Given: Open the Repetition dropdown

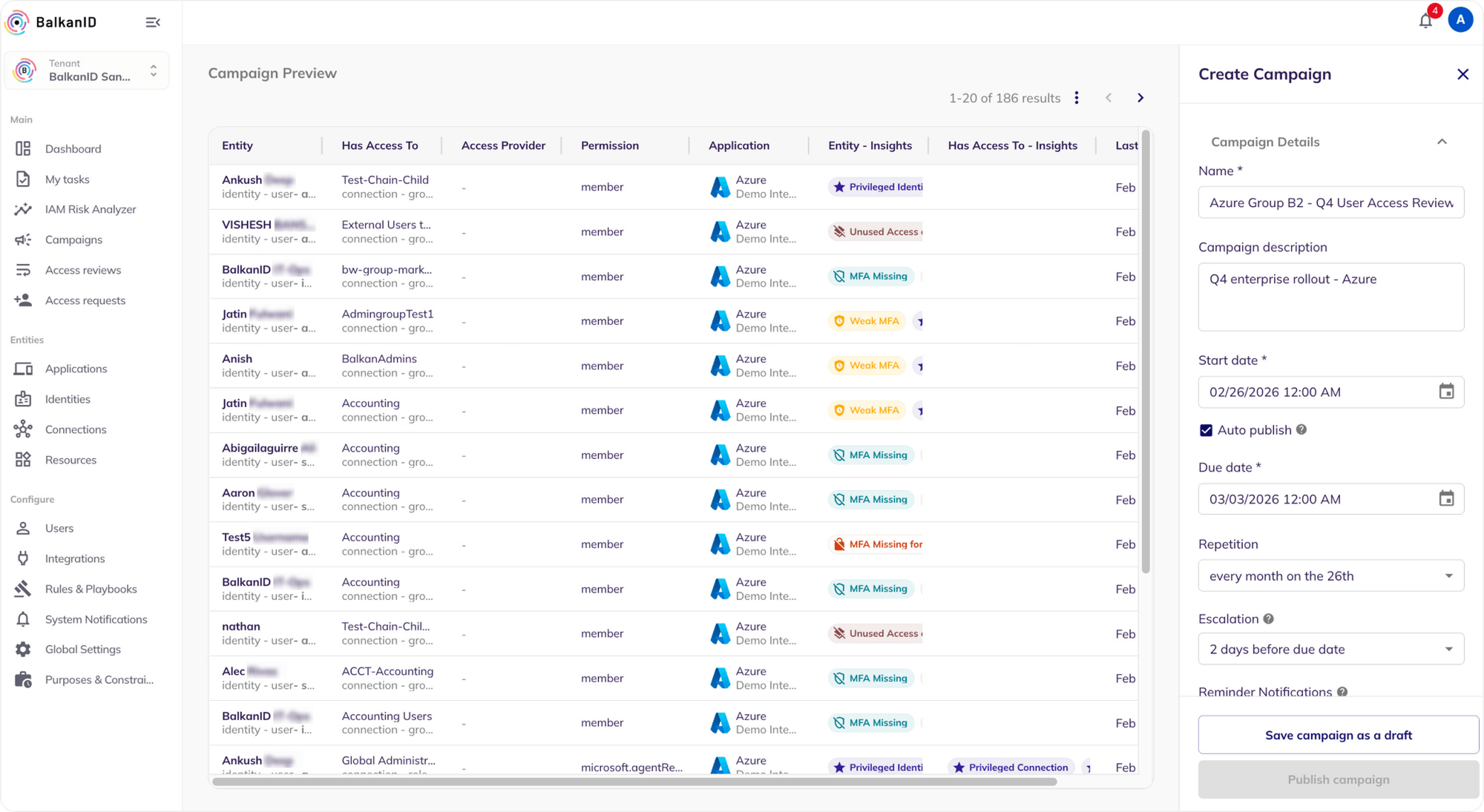Looking at the screenshot, I should click(x=1330, y=576).
